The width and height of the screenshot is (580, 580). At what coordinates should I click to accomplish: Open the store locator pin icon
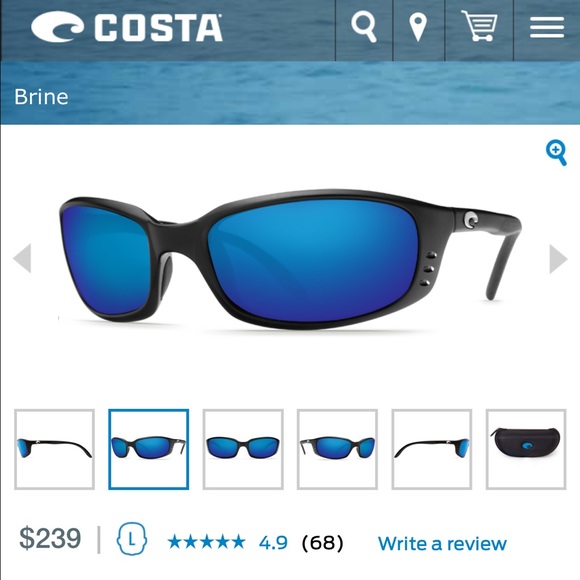tap(419, 27)
